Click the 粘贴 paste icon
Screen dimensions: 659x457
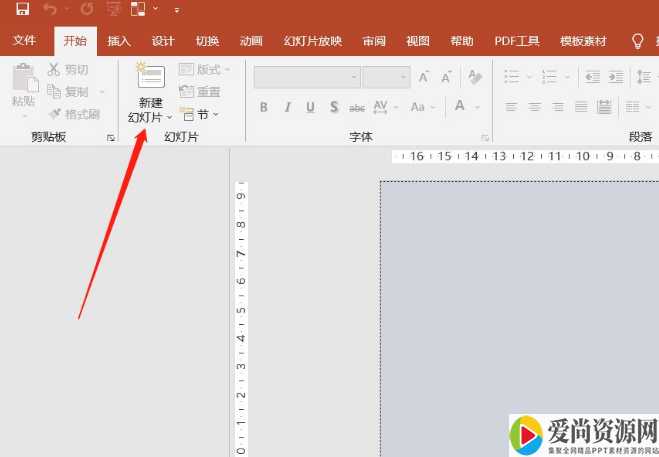pos(25,78)
